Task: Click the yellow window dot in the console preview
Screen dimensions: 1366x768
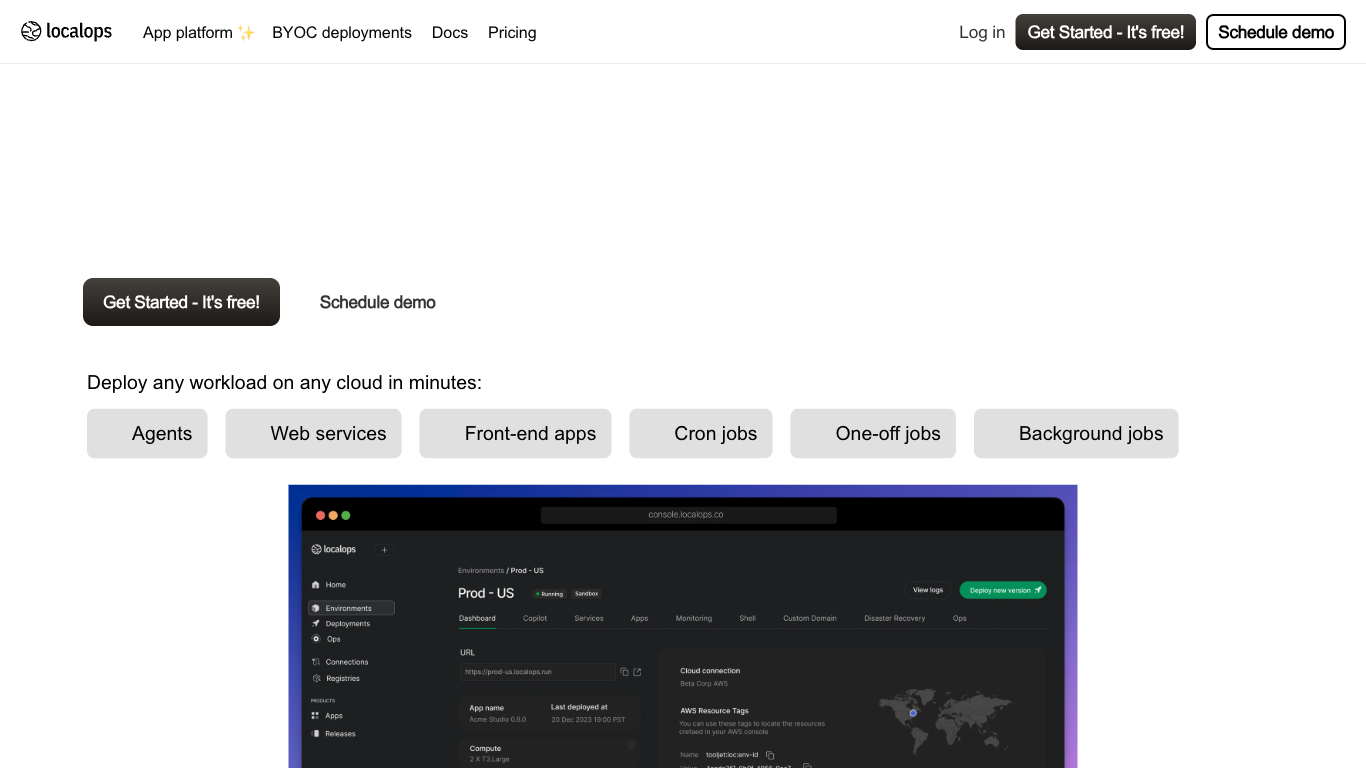Action: (x=333, y=515)
